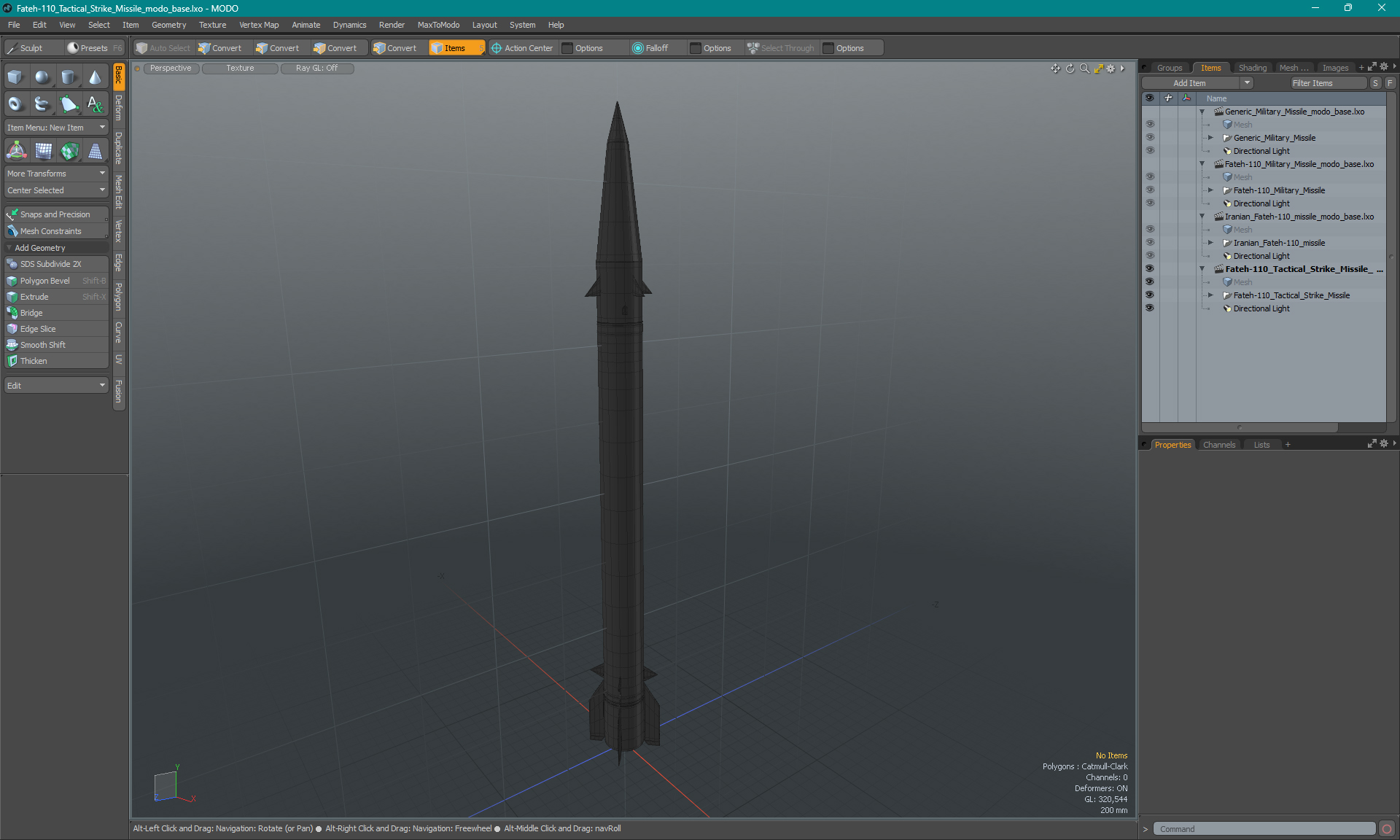Expand the Generic_Military_Missile group

[1210, 138]
